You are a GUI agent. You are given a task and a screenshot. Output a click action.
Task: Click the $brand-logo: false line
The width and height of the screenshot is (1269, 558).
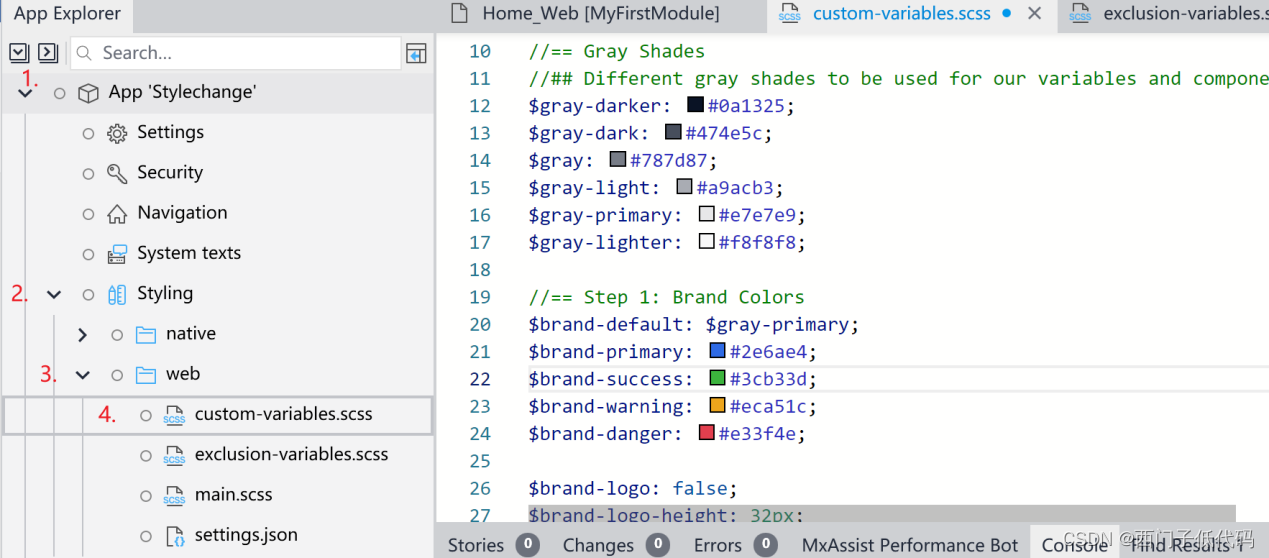coord(633,488)
